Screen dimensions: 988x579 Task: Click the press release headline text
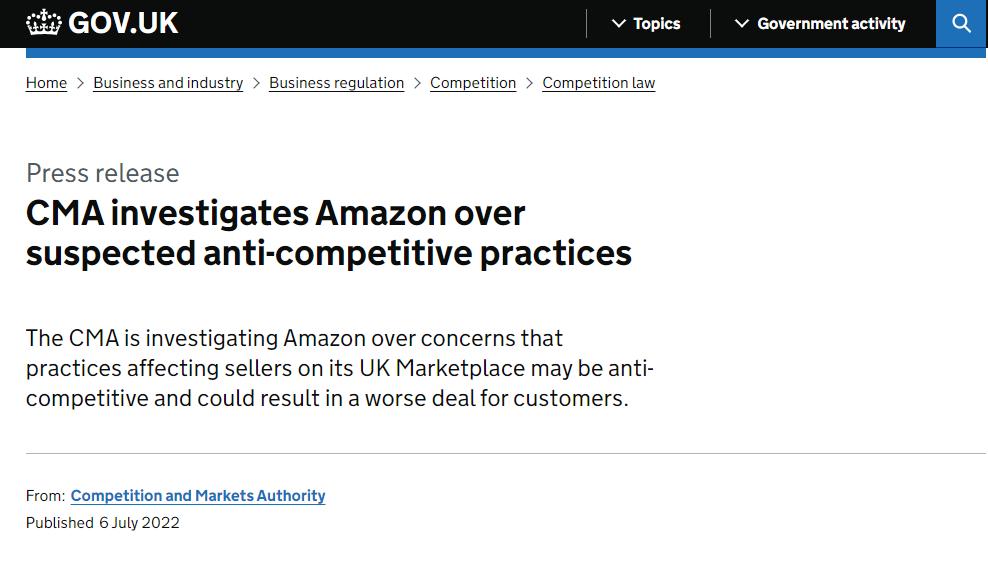329,232
